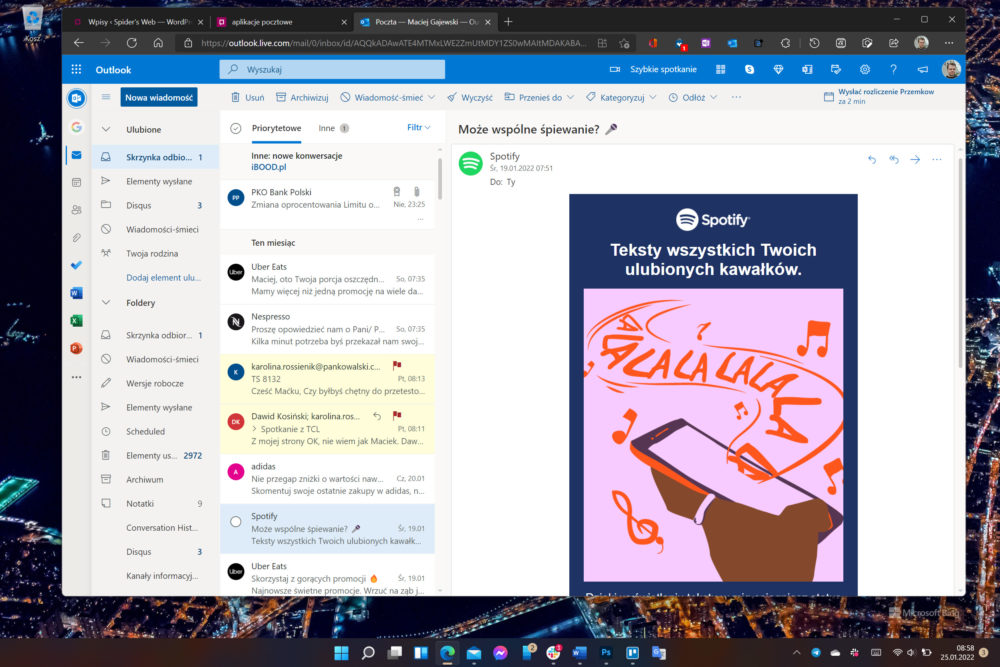The height and width of the screenshot is (667, 1000).
Task: Launch Word from the left rail
Action: tap(77, 293)
